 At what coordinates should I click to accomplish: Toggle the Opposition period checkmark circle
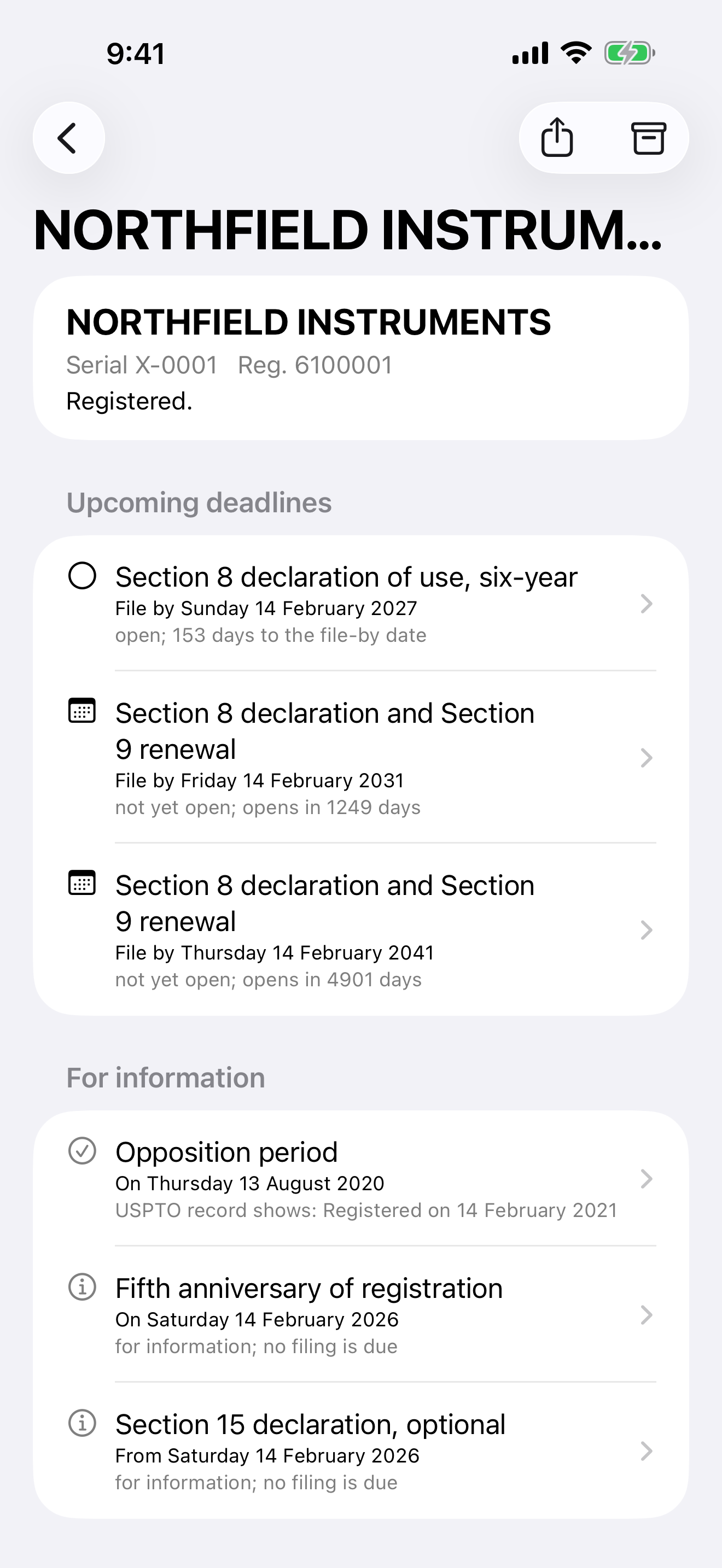point(82,1150)
